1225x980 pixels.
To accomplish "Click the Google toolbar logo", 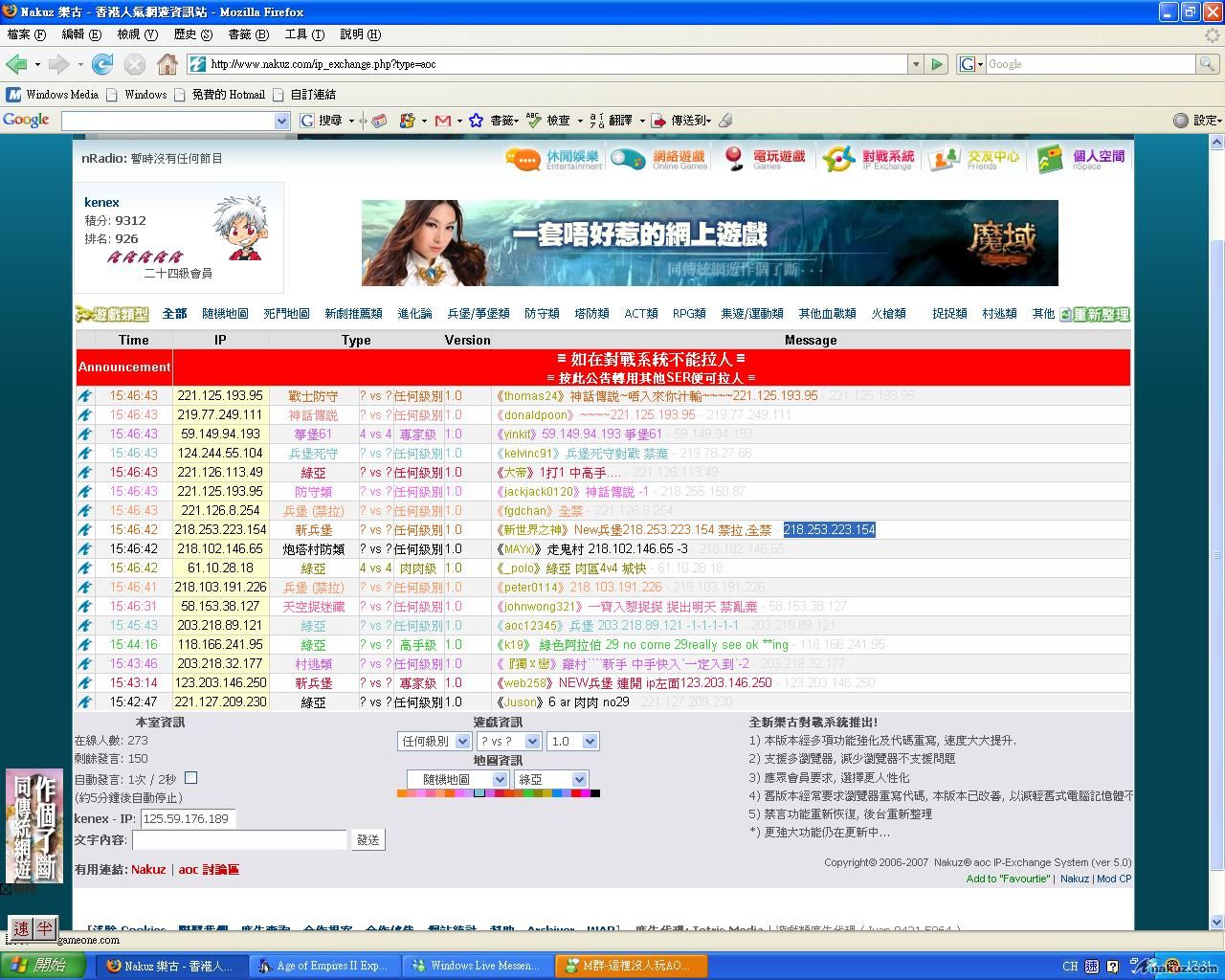I will (26, 120).
